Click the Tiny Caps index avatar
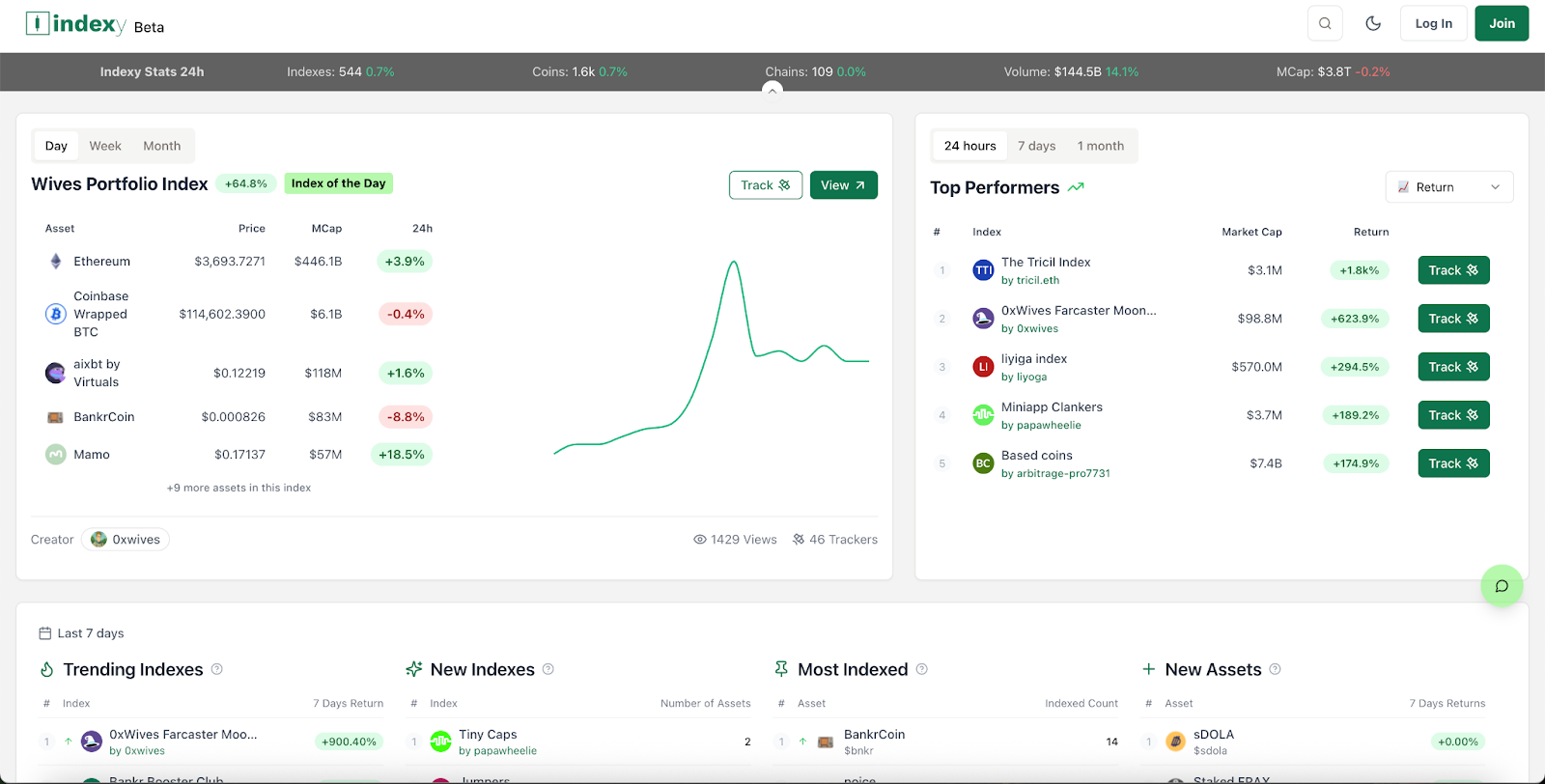1545x784 pixels. (x=440, y=742)
